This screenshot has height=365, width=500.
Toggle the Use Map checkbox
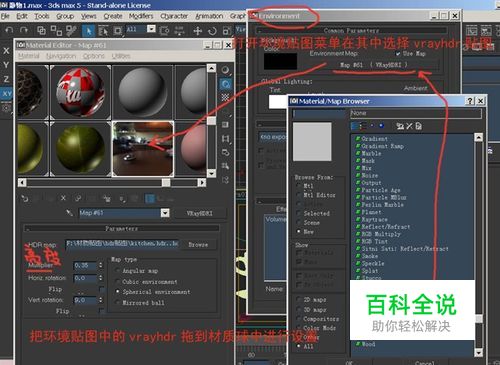tap(398, 53)
